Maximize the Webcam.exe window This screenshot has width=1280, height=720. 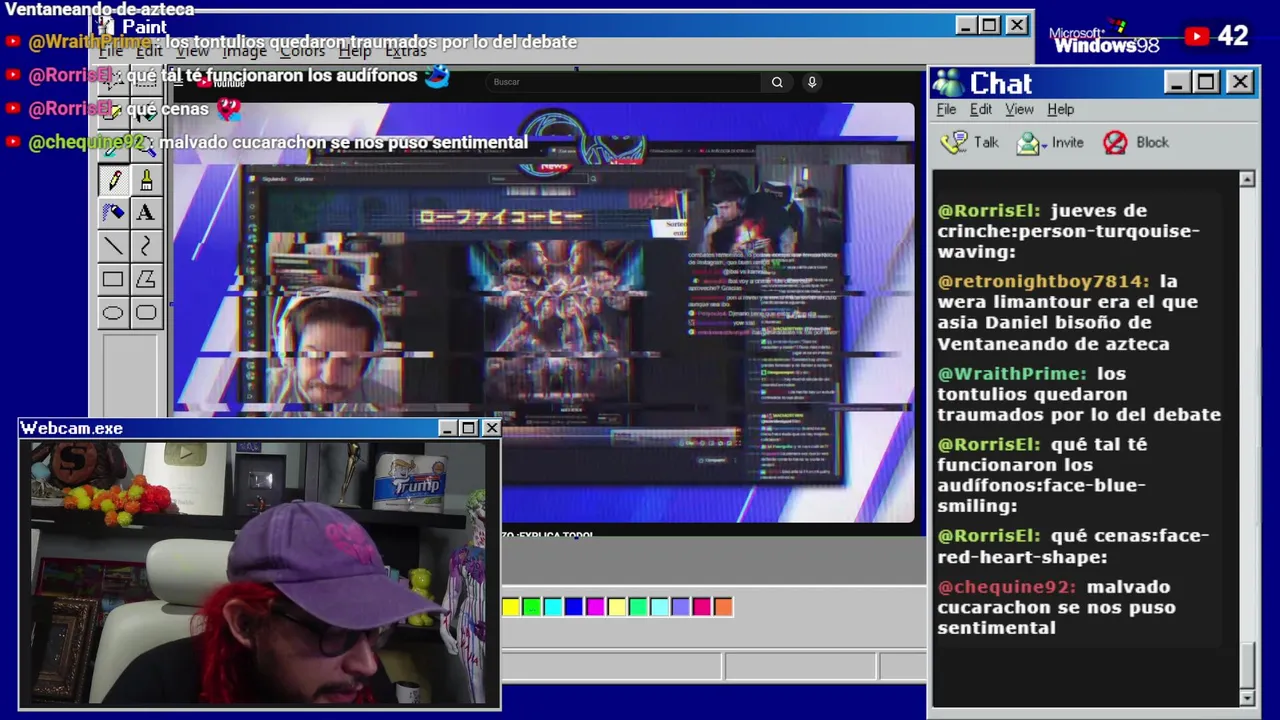click(x=468, y=428)
